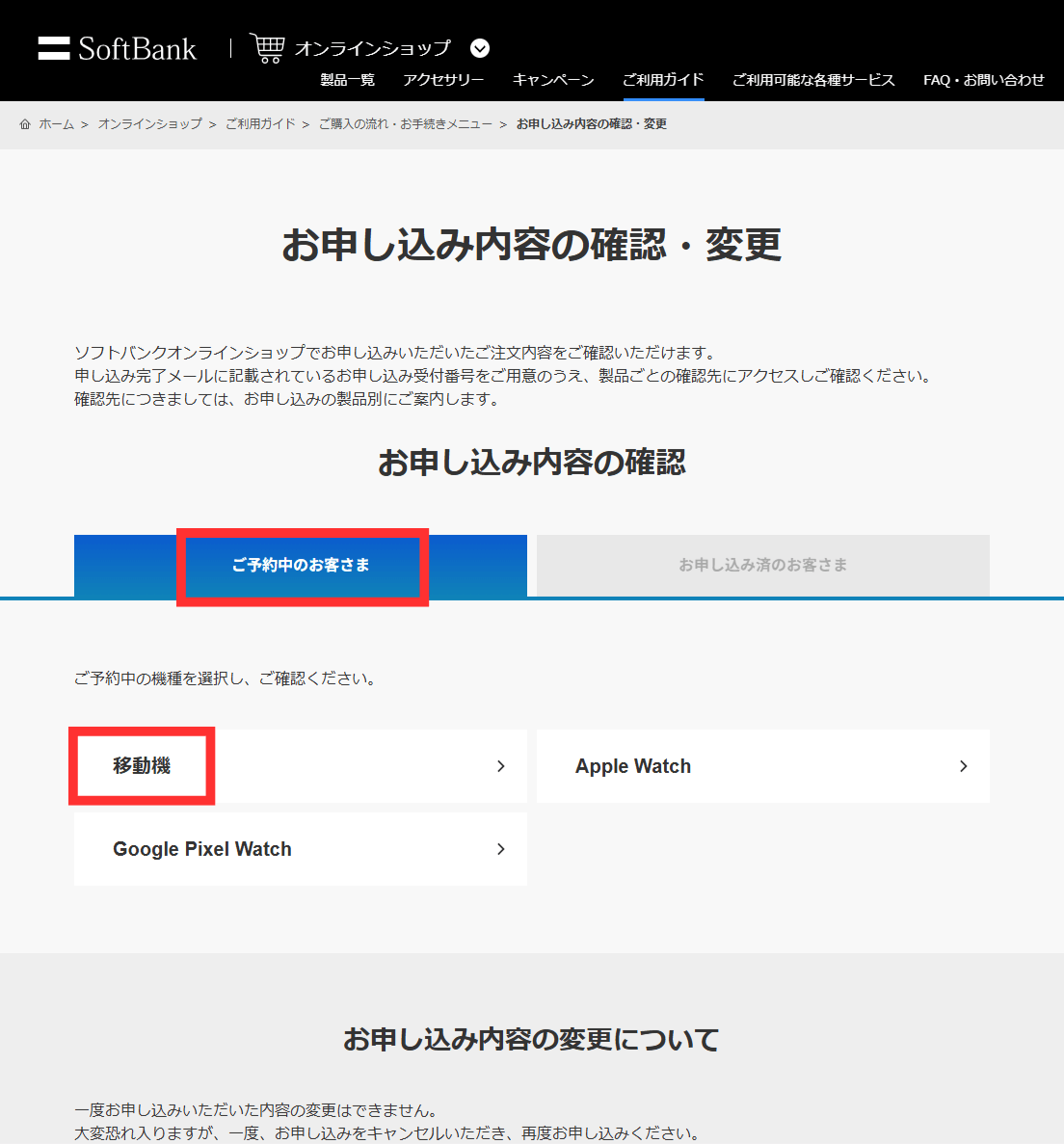Click the SoftBank logo

point(116,48)
